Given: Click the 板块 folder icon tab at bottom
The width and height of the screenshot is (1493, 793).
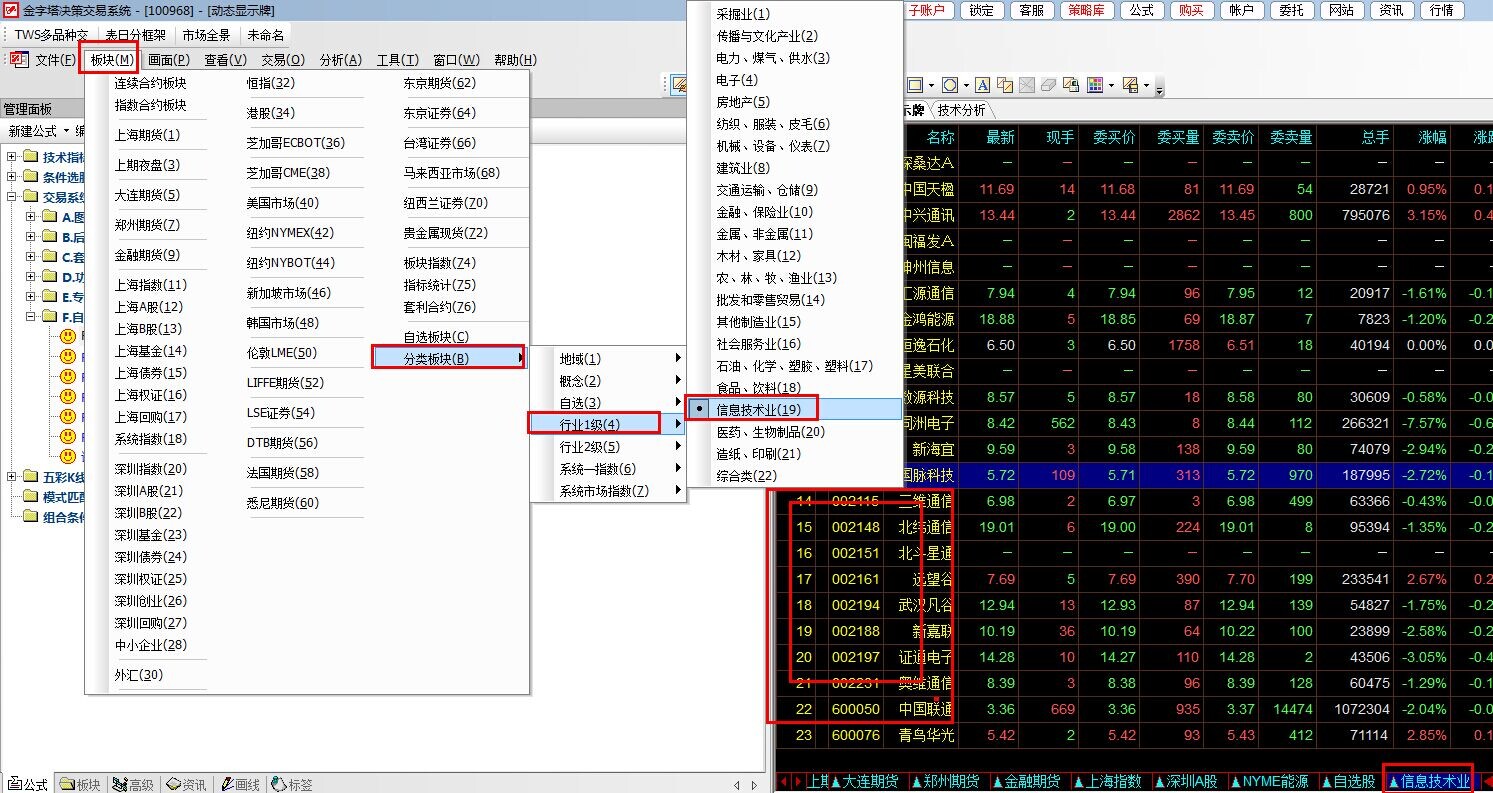Looking at the screenshot, I should coord(80,784).
